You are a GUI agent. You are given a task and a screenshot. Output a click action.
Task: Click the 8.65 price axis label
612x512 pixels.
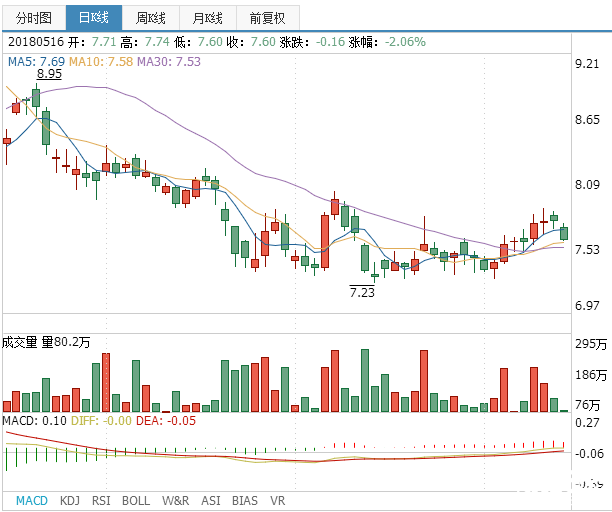[587, 120]
